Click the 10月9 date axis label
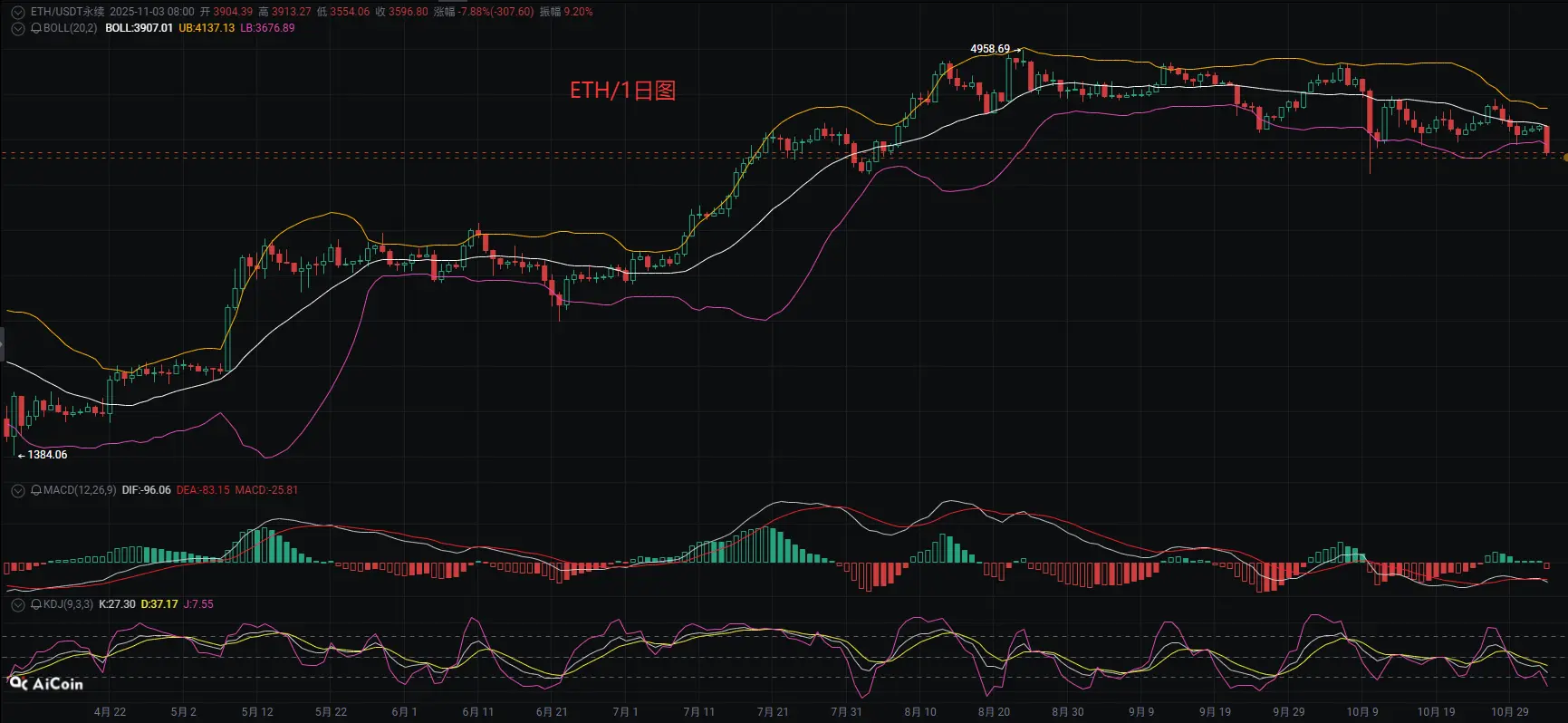 1362,712
